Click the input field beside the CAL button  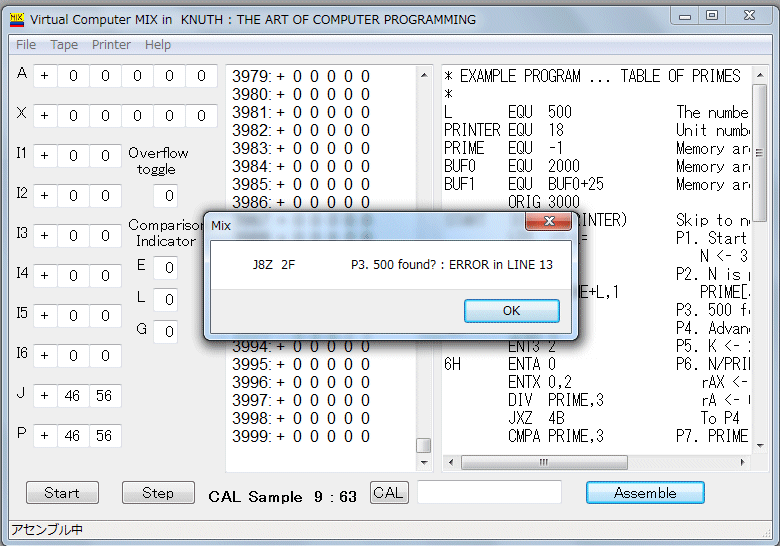(489, 492)
